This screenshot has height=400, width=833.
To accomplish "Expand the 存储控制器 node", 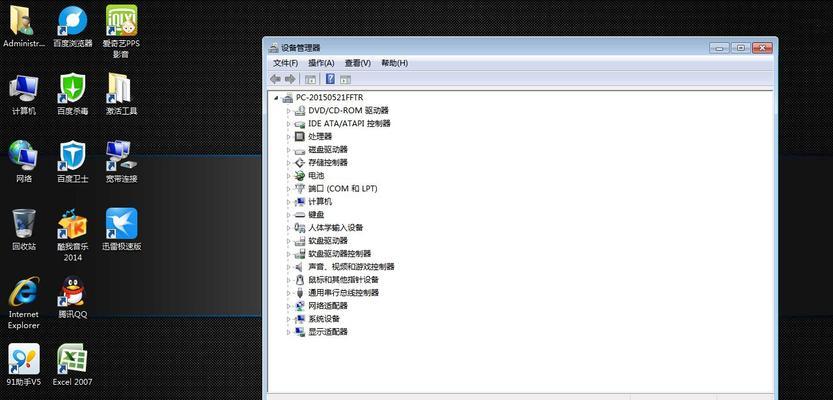I will pyautogui.click(x=288, y=163).
